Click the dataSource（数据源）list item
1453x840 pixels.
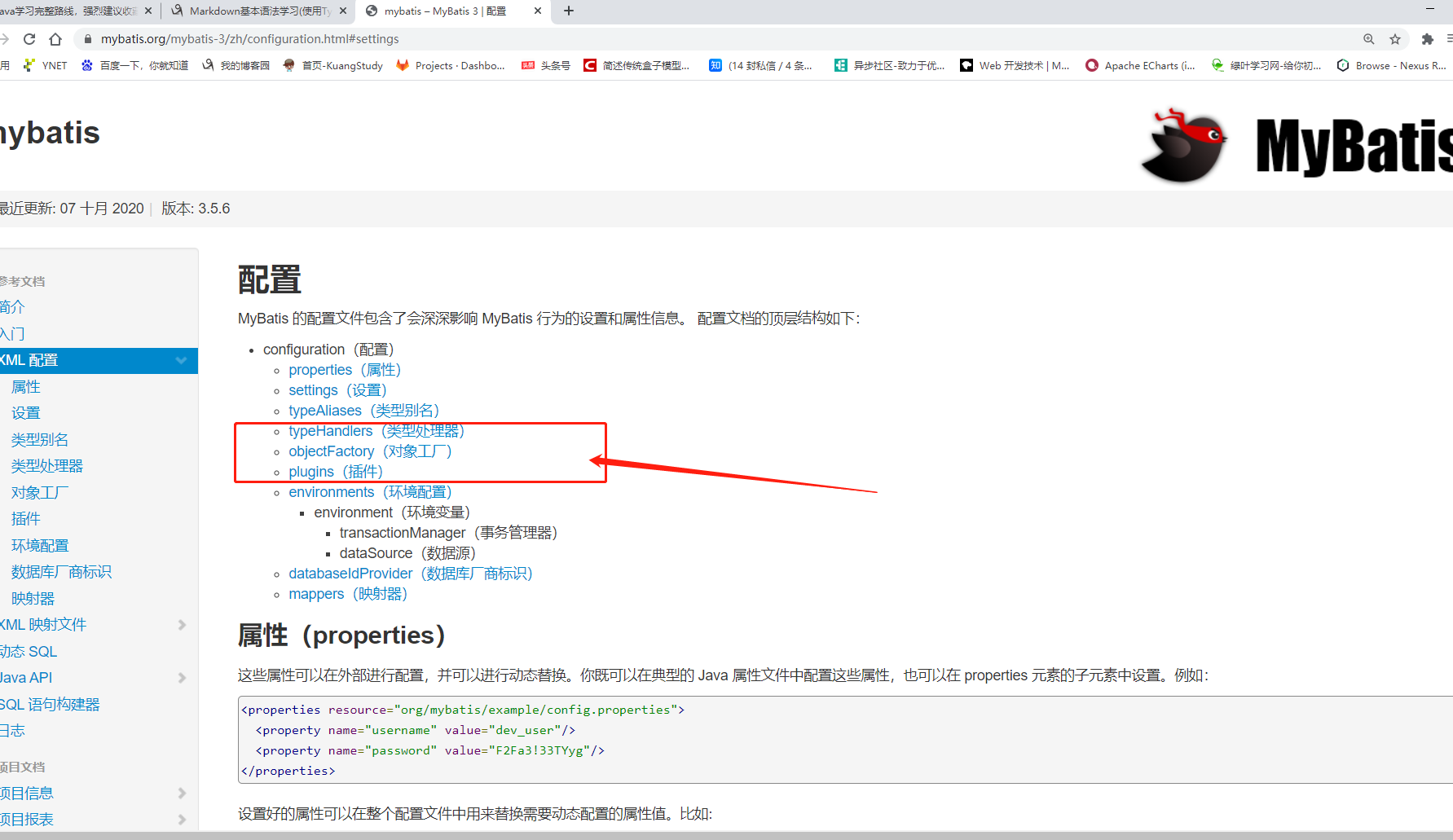[x=407, y=553]
